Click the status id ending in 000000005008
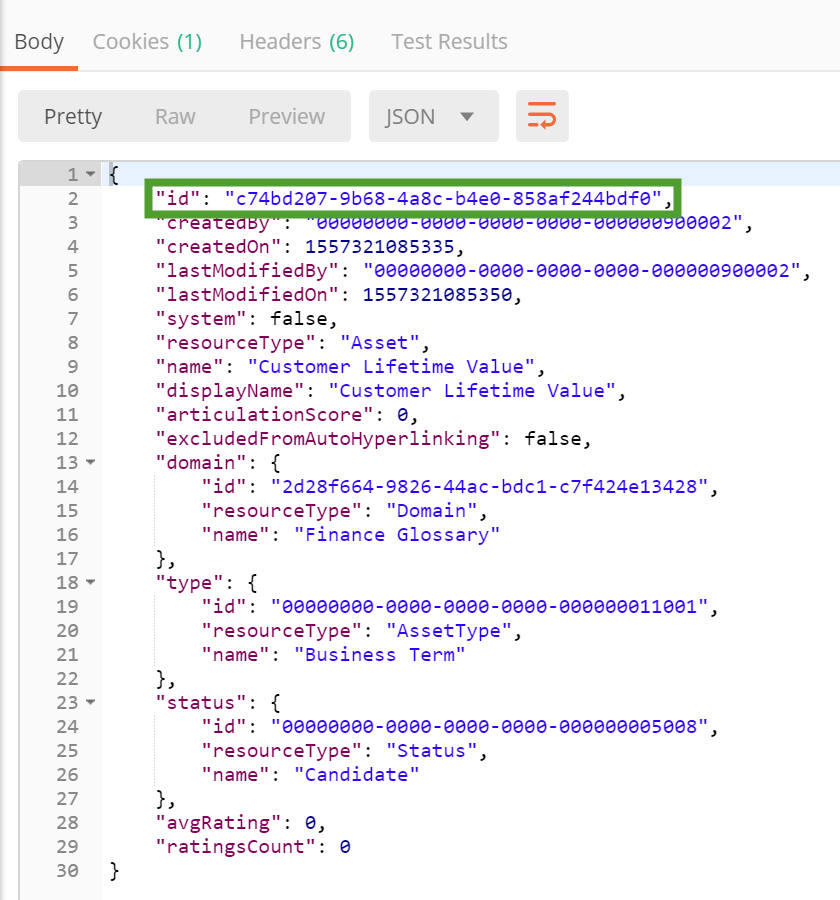The height and width of the screenshot is (900, 840). (489, 727)
